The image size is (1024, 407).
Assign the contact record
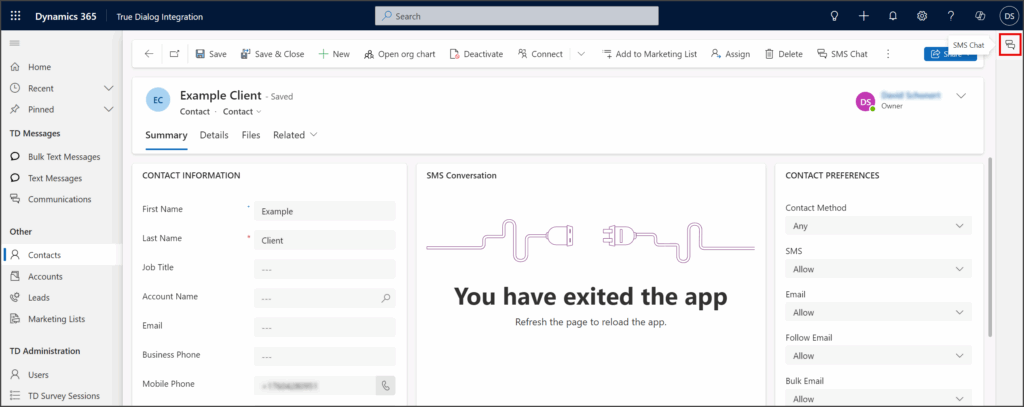pyautogui.click(x=731, y=54)
